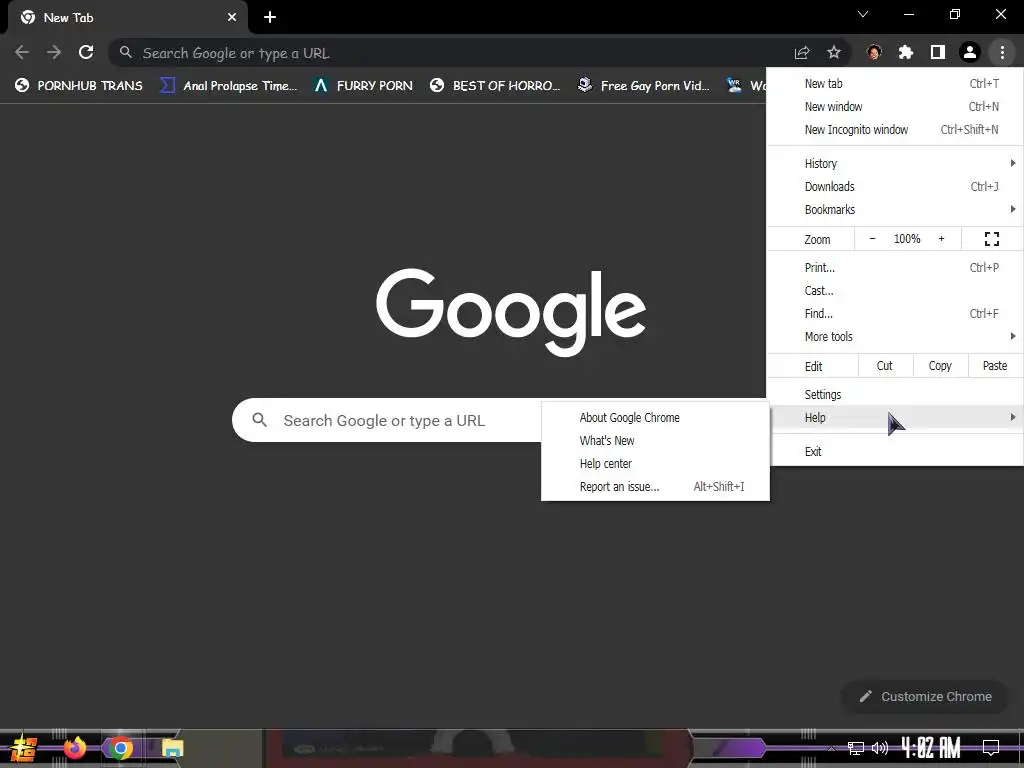Viewport: 1024px width, 768px height.
Task: Toggle fullscreen mode icon in the Zoom row
Action: (x=991, y=239)
